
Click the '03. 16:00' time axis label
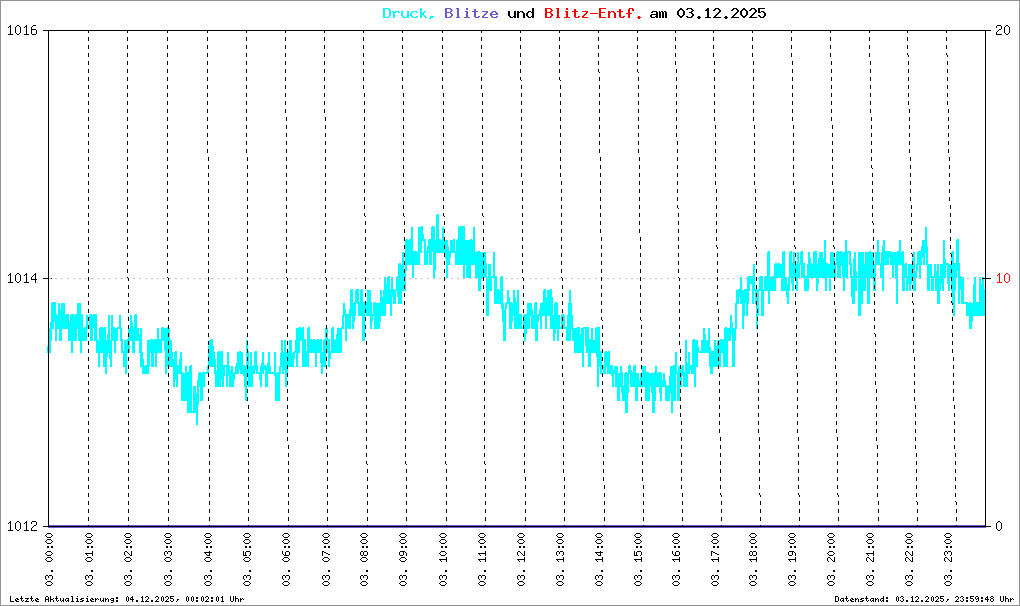[677, 560]
